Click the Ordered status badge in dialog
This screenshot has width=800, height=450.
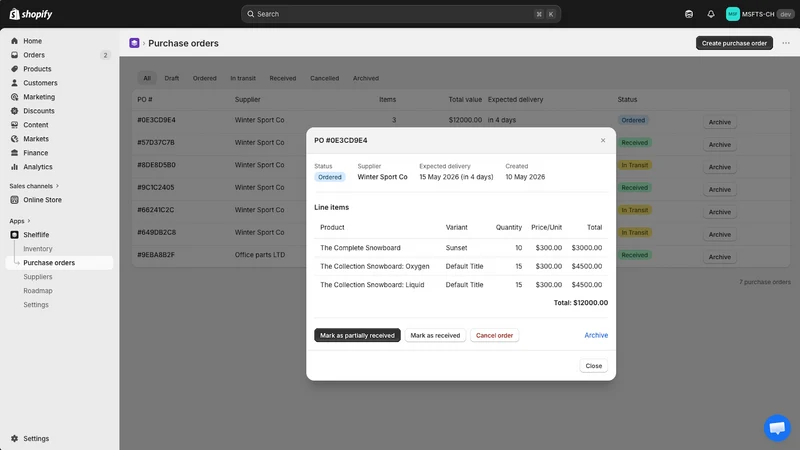tap(330, 177)
